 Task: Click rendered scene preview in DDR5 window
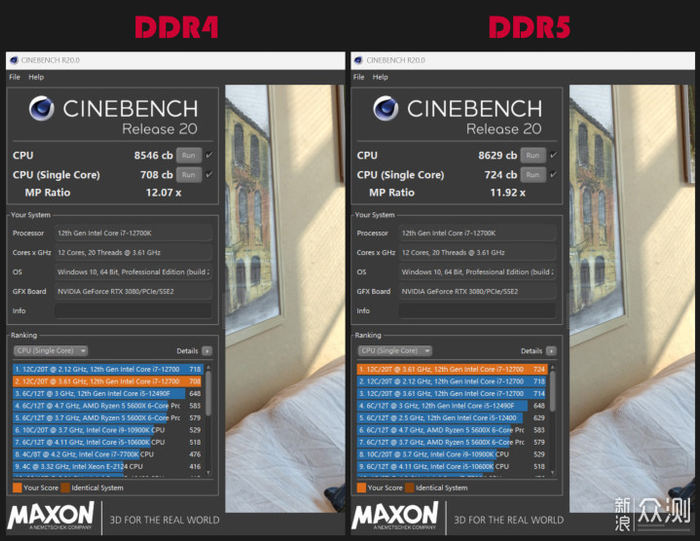[x=632, y=298]
